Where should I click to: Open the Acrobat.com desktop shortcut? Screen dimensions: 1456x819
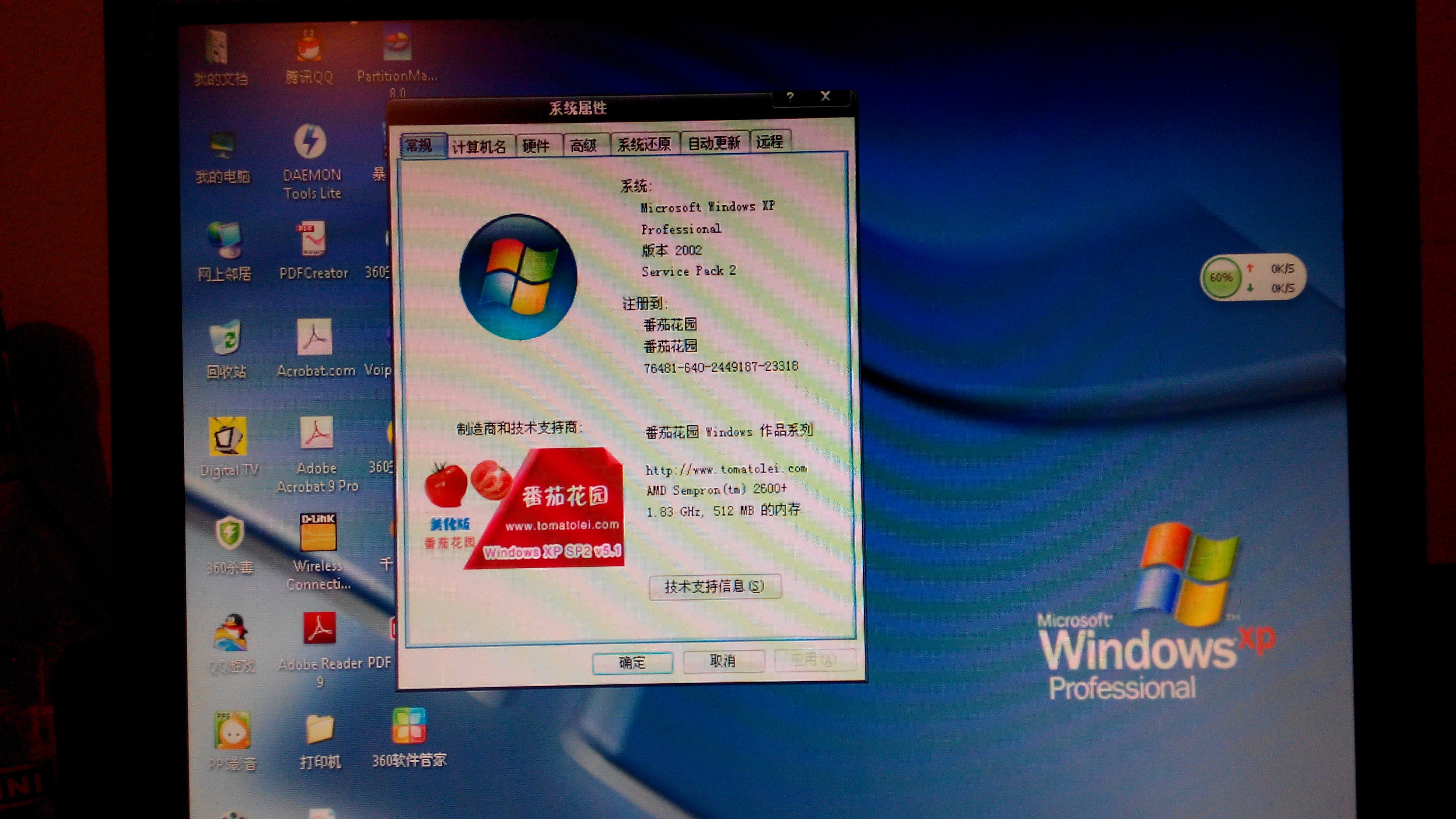(315, 348)
